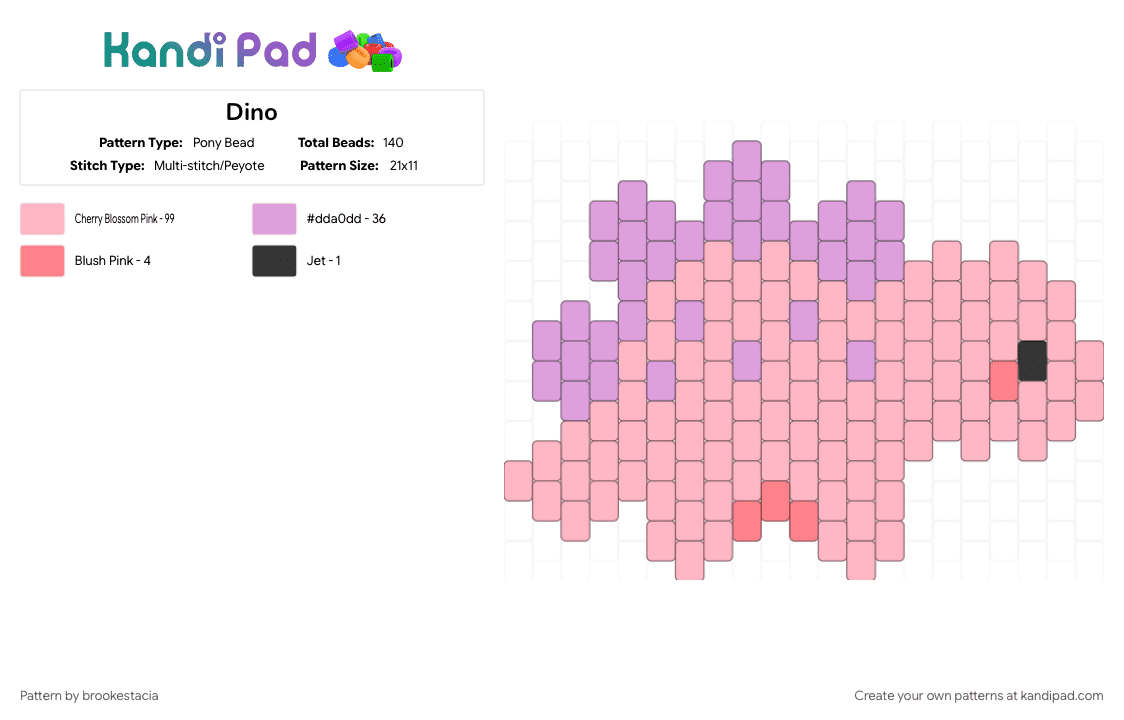This screenshot has height=720, width=1124.
Task: Click the 'Stitch Type:' label
Action: 107,166
